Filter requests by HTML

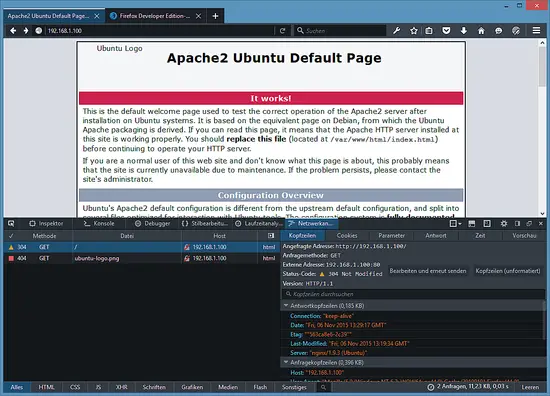(46, 387)
